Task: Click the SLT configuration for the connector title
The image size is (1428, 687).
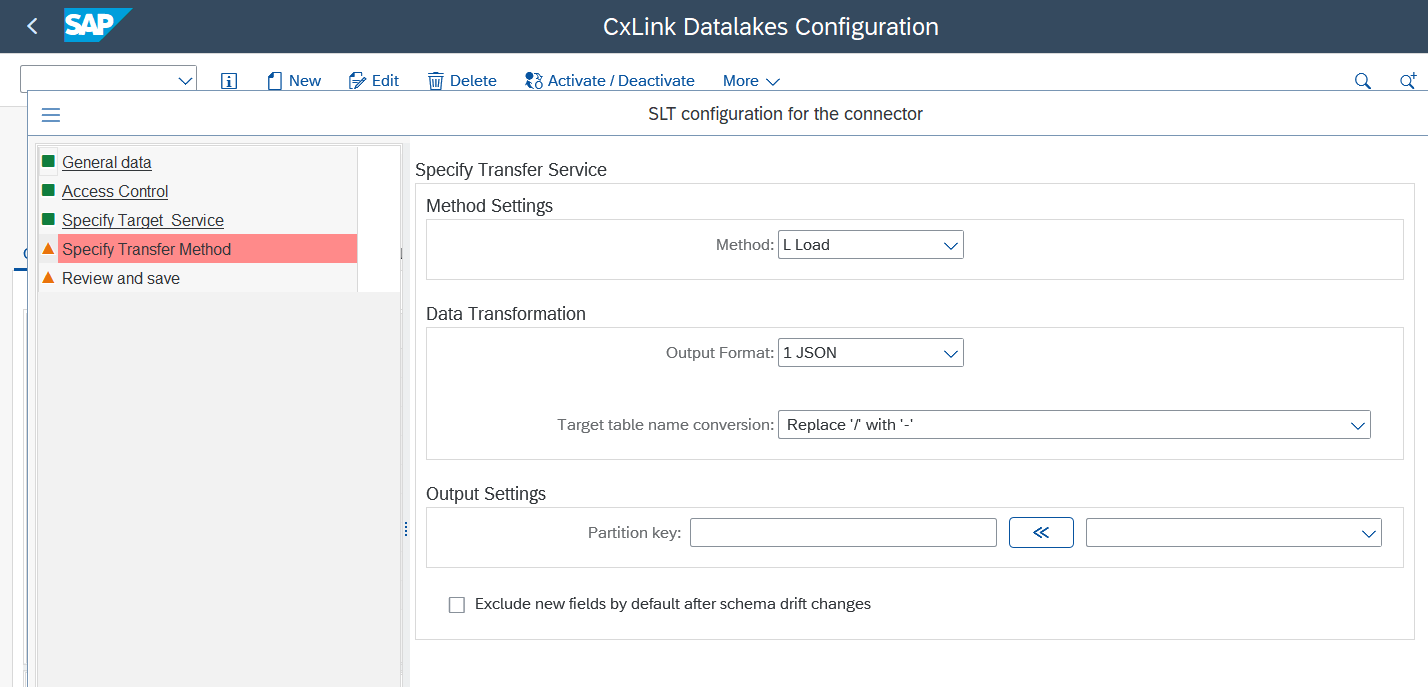Action: click(786, 114)
